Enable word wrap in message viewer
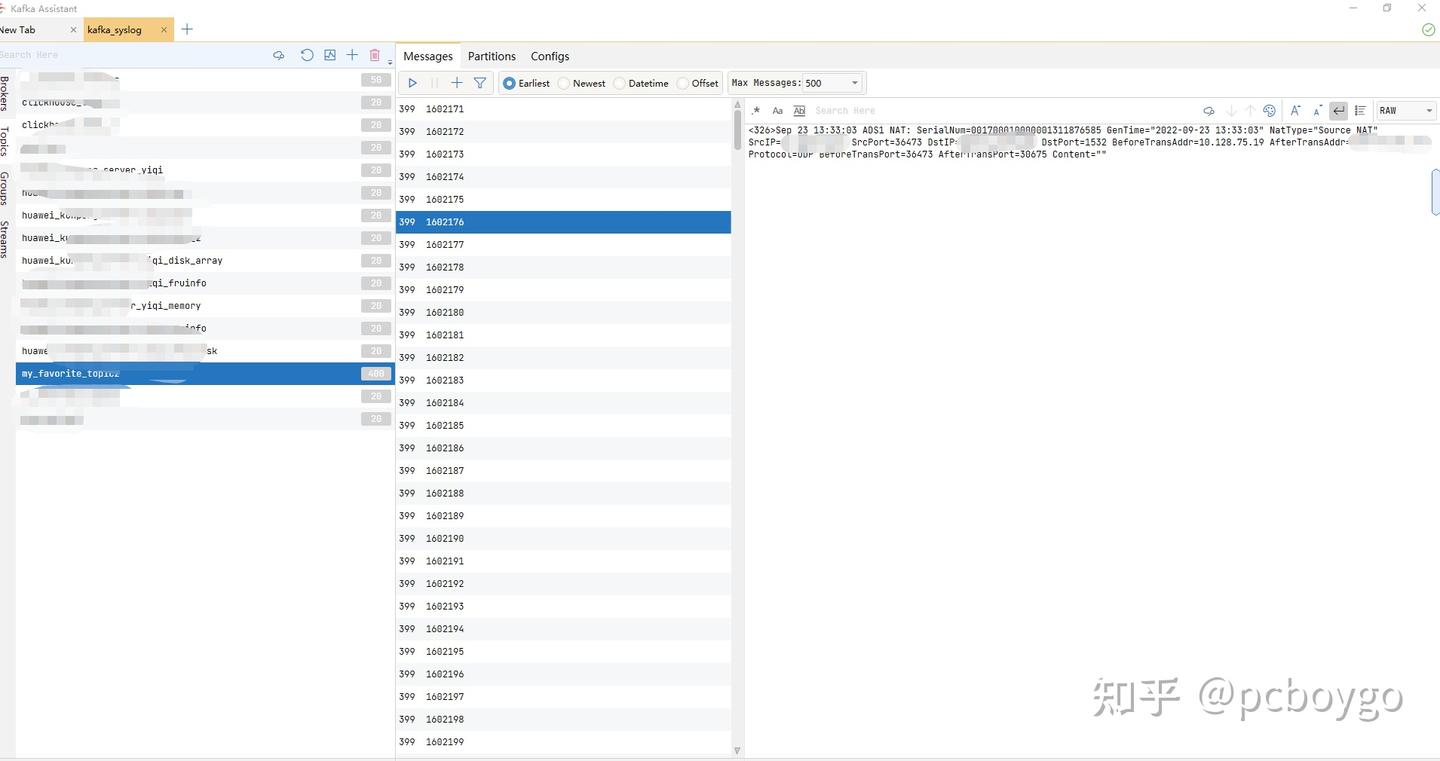Image resolution: width=1440 pixels, height=761 pixels. [x=1339, y=110]
